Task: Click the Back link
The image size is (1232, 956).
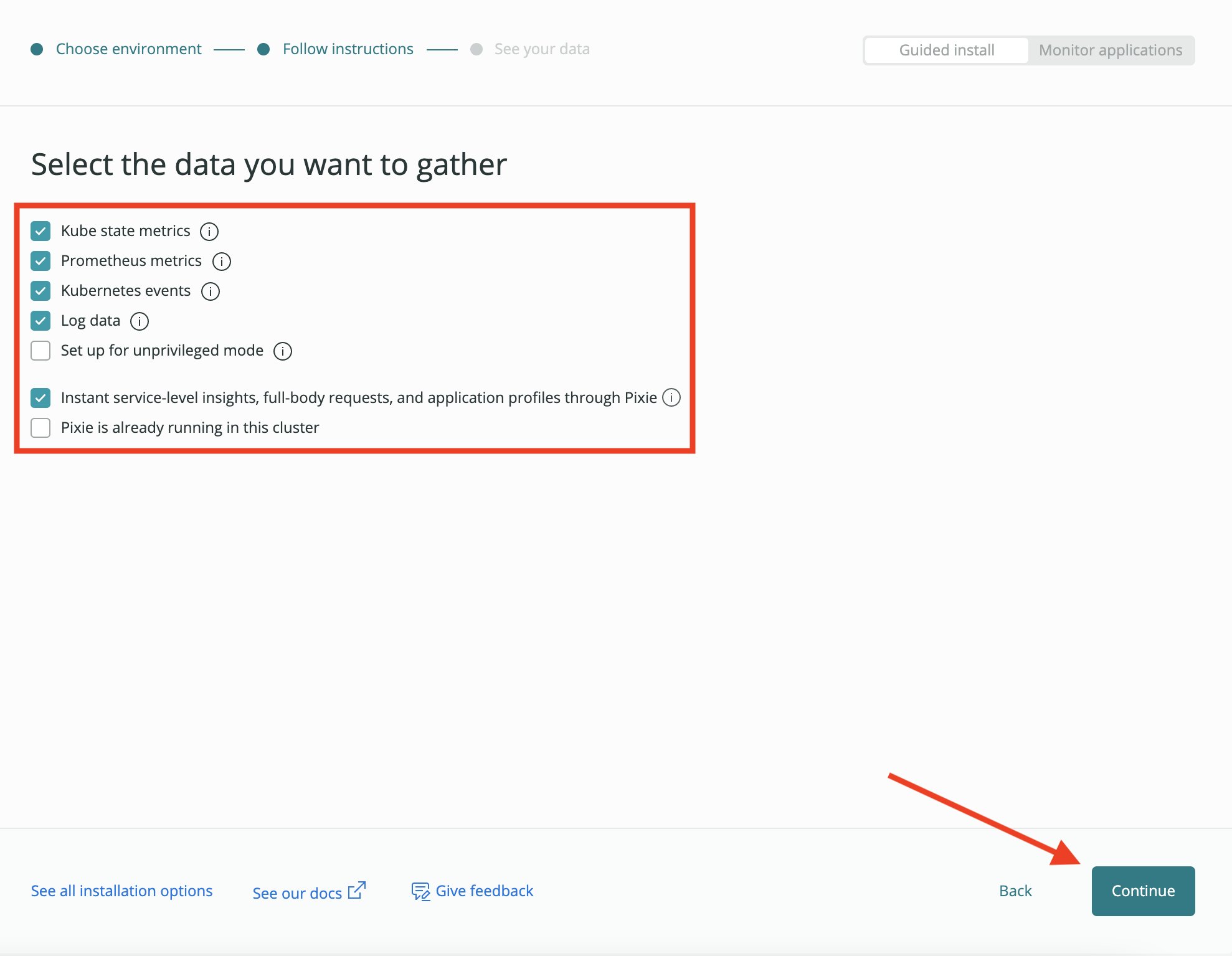Action: [1015, 891]
